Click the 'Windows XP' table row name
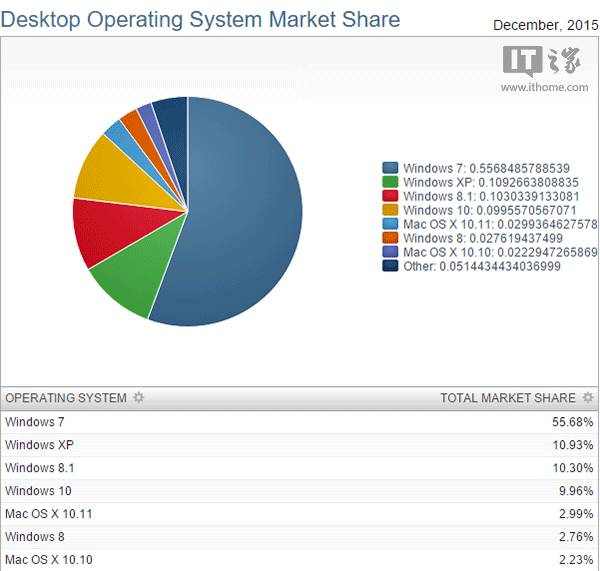 pyautogui.click(x=39, y=445)
